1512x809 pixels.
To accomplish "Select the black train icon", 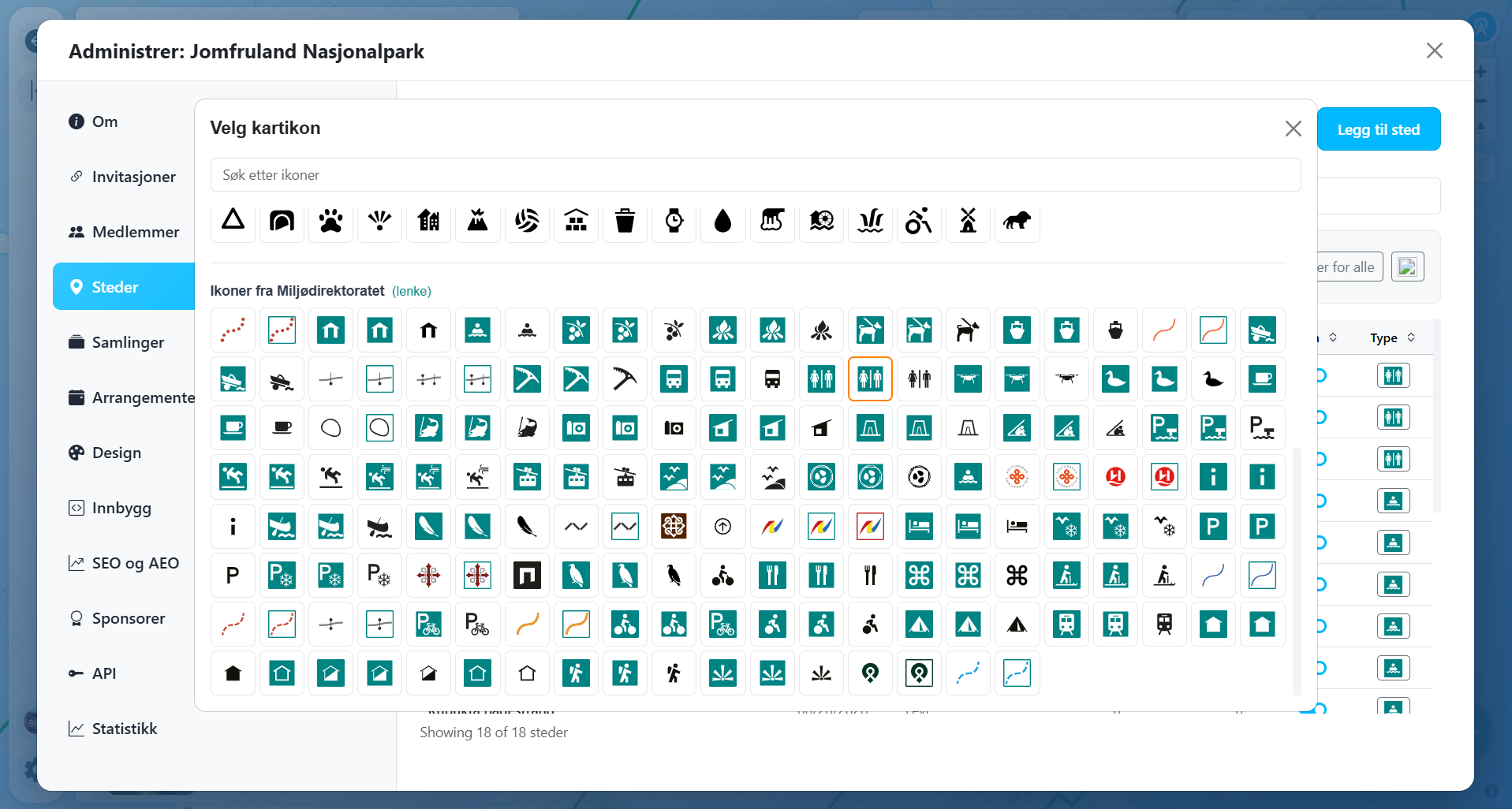I will click(x=1164, y=624).
